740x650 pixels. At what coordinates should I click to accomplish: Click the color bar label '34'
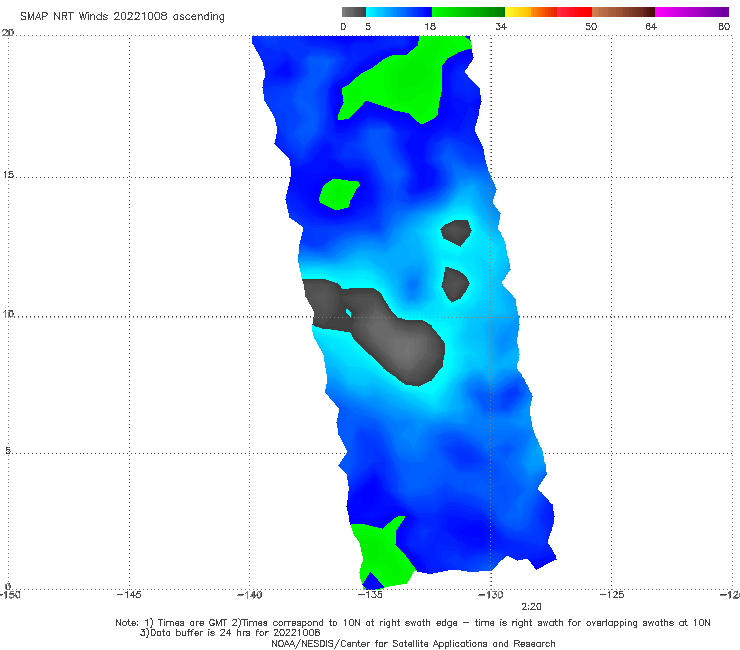pyautogui.click(x=501, y=27)
